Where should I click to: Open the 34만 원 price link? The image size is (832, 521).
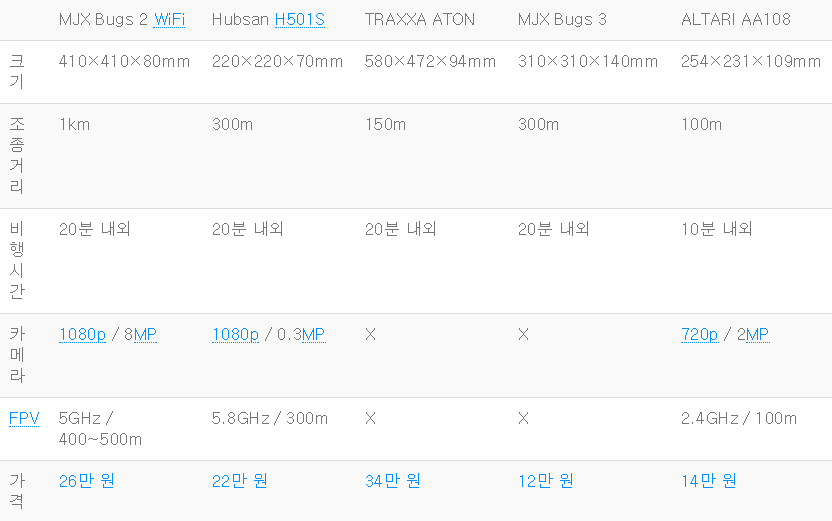(393, 481)
